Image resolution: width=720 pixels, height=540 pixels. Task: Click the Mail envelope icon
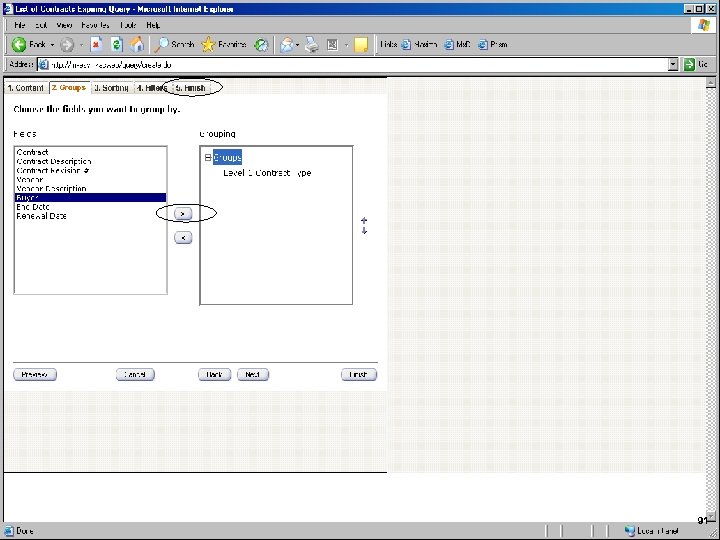coord(287,45)
